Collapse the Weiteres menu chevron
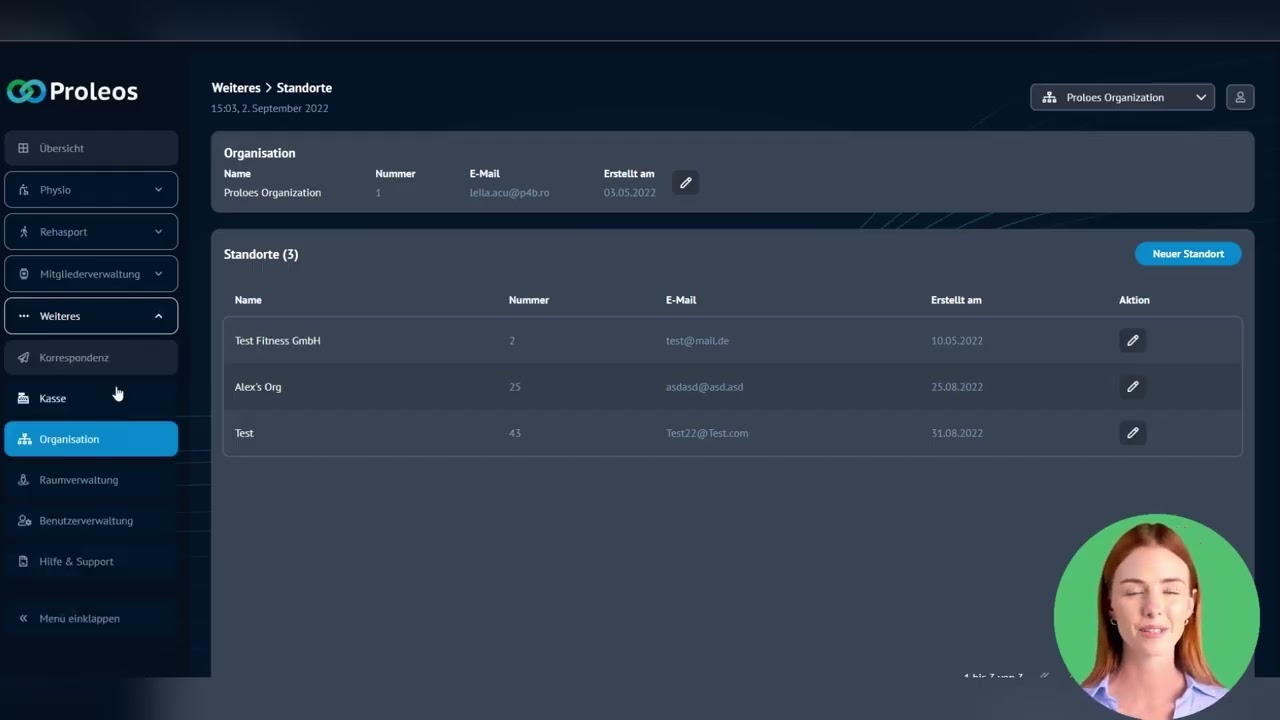1280x720 pixels. 158,316
